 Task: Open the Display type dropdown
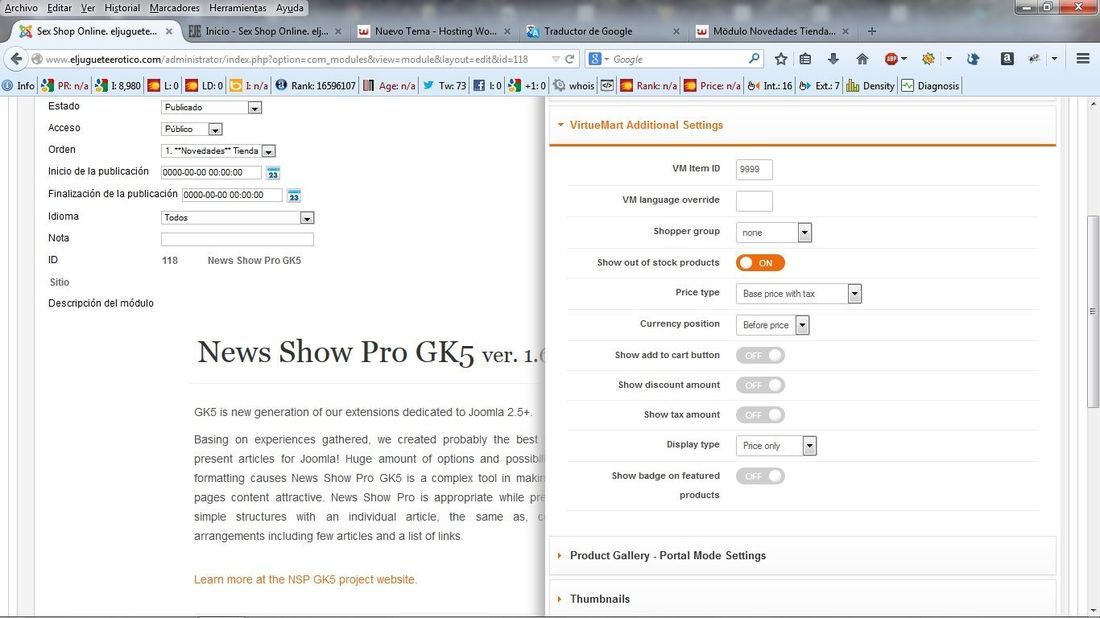point(776,445)
